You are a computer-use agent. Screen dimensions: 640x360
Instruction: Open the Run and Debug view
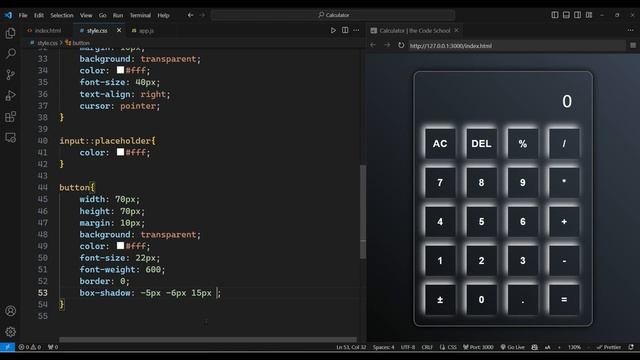click(x=11, y=96)
